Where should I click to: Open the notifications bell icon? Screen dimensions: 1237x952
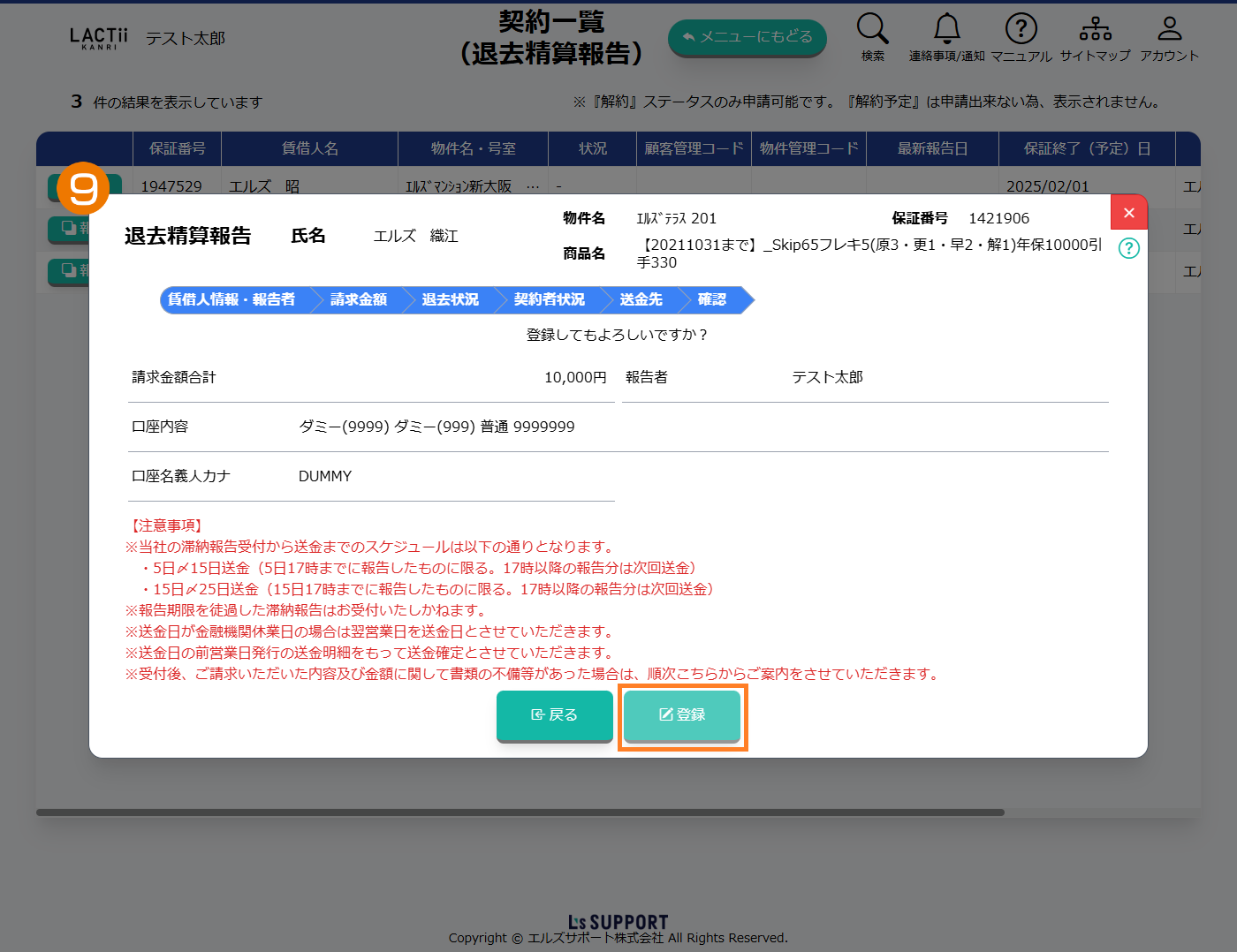pyautogui.click(x=946, y=29)
